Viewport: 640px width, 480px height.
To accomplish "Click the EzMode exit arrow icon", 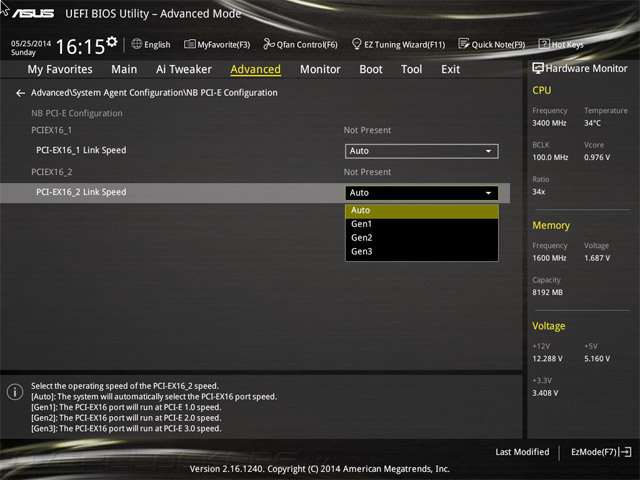I will [626, 452].
